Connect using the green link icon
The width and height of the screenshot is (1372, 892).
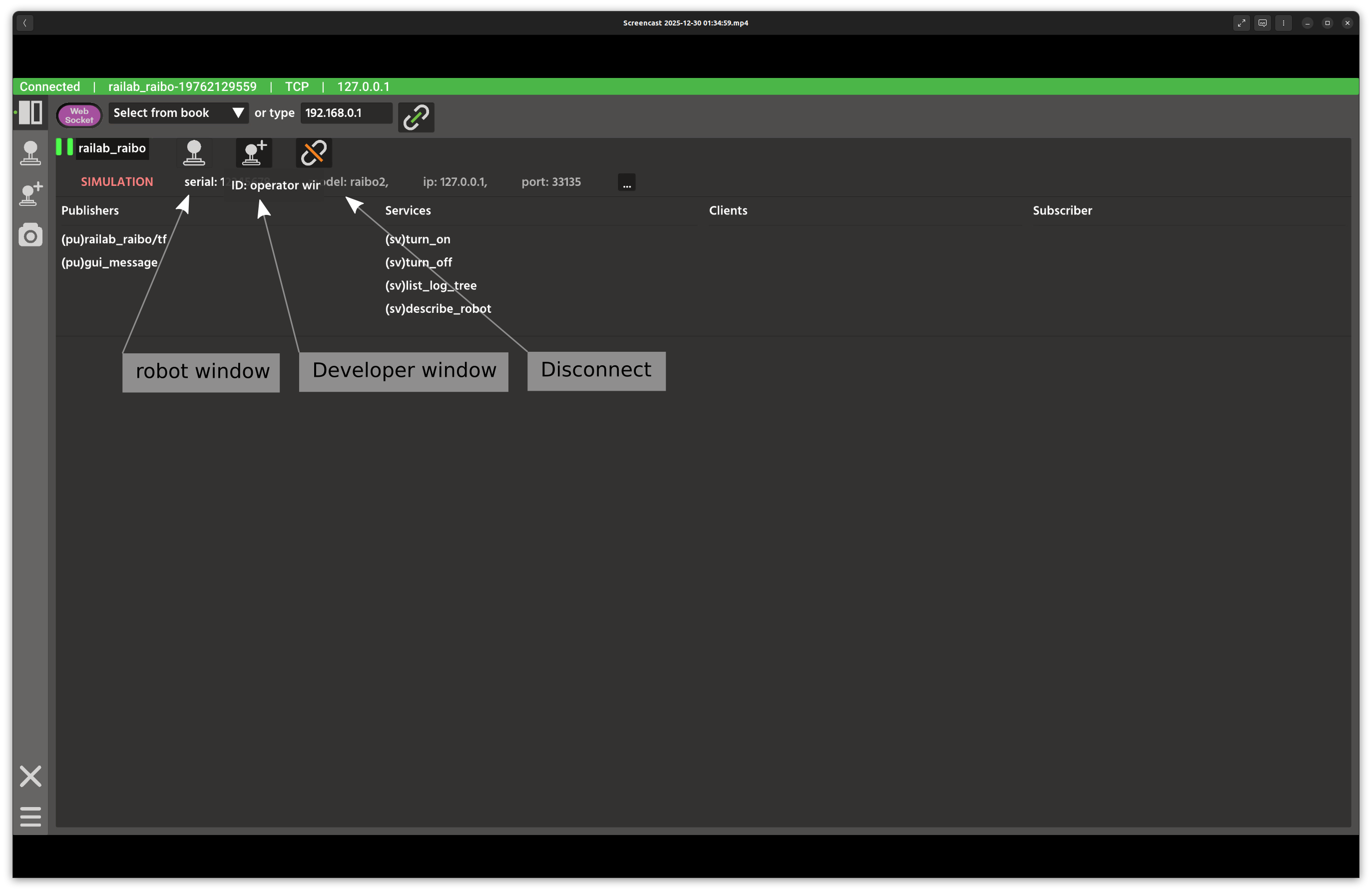(416, 117)
